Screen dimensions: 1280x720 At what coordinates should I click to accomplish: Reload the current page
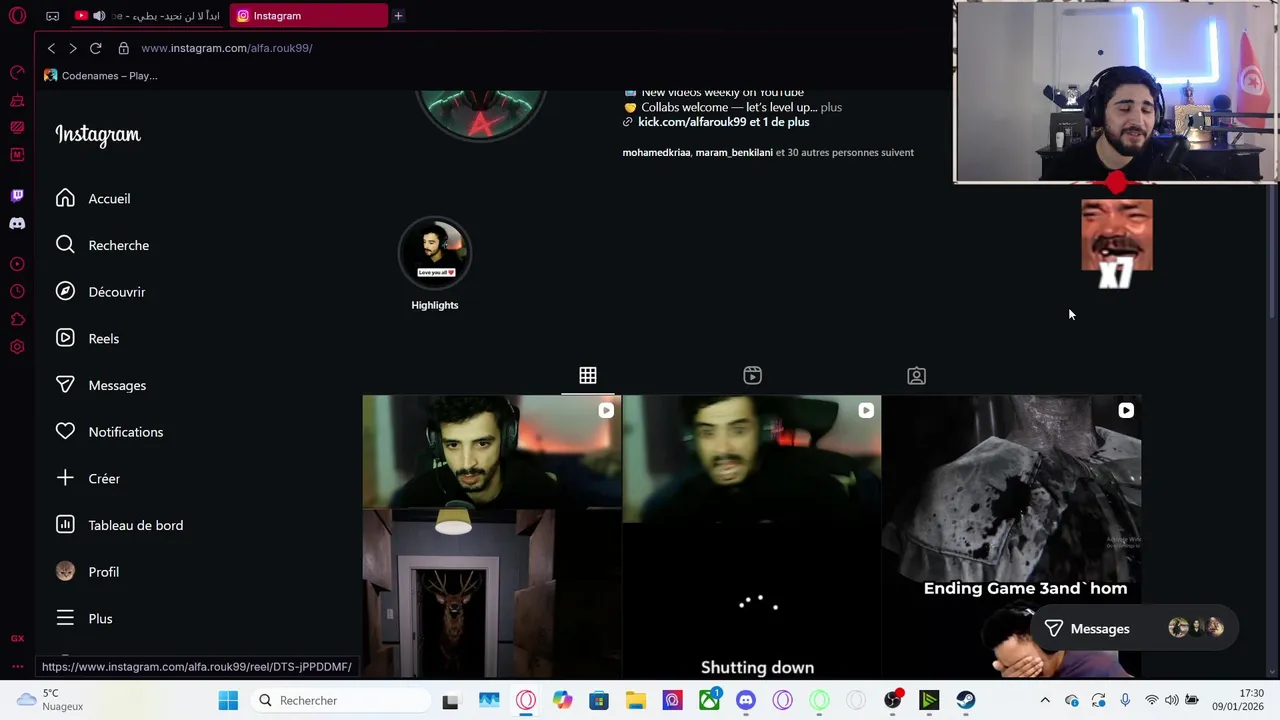[96, 48]
